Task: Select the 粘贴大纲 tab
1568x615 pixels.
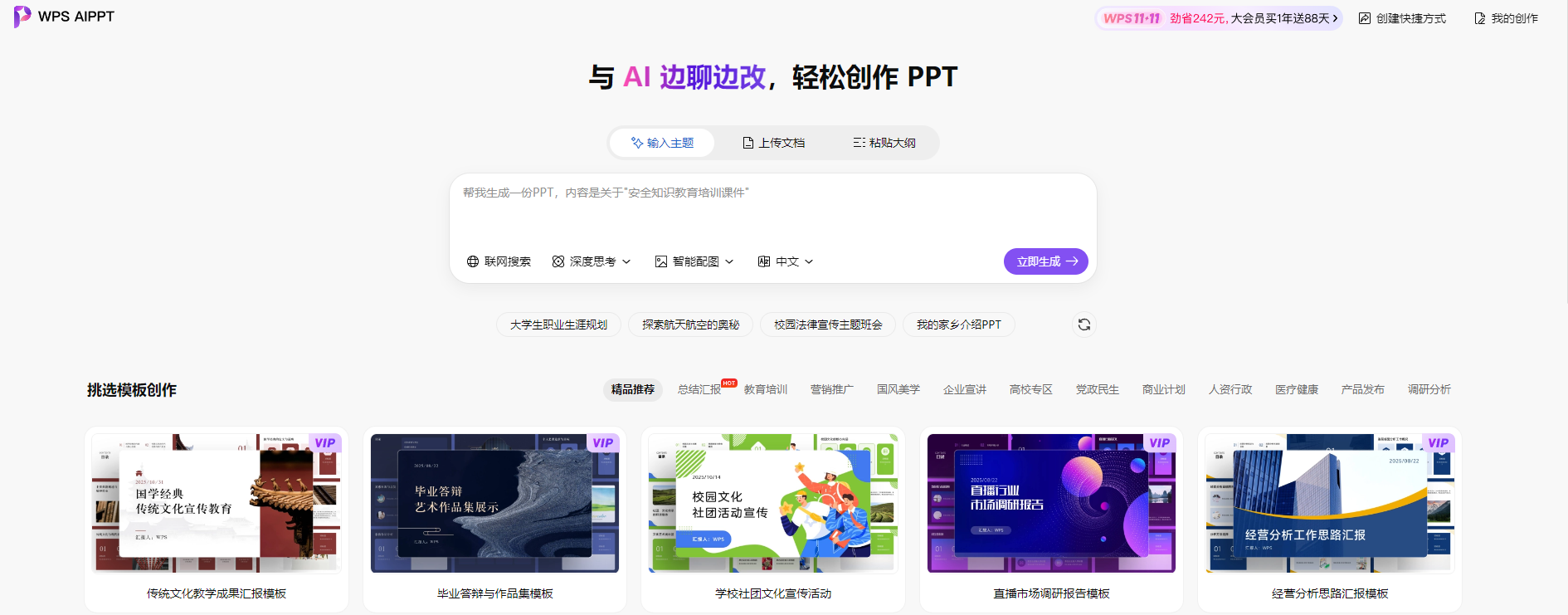Action: [x=884, y=143]
